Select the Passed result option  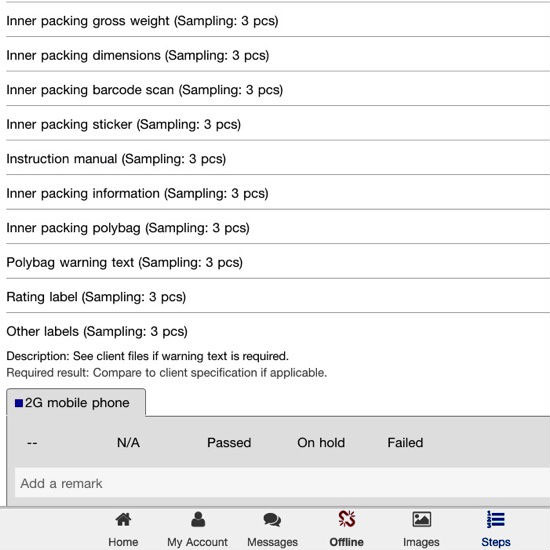229,443
